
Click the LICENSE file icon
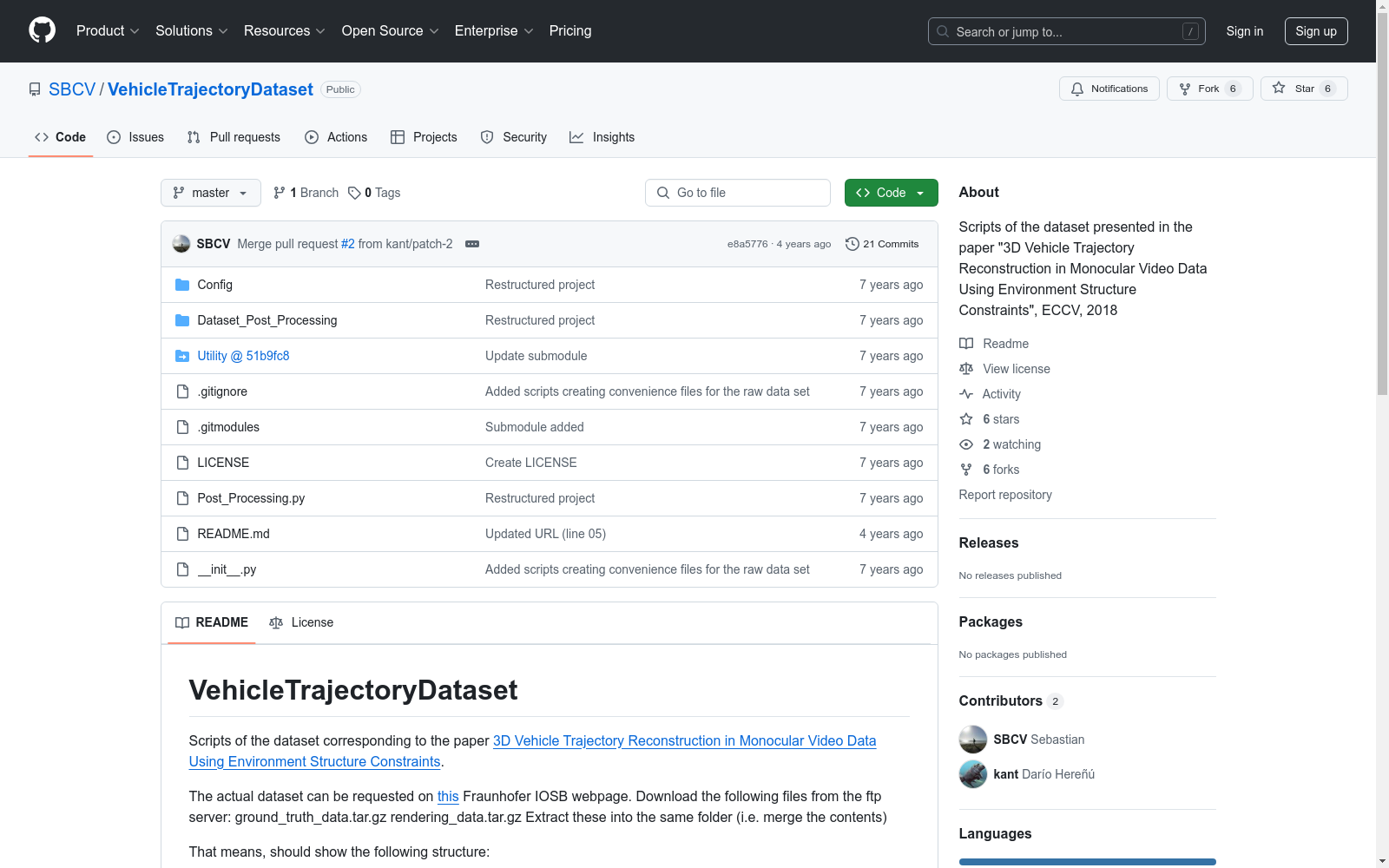(182, 463)
